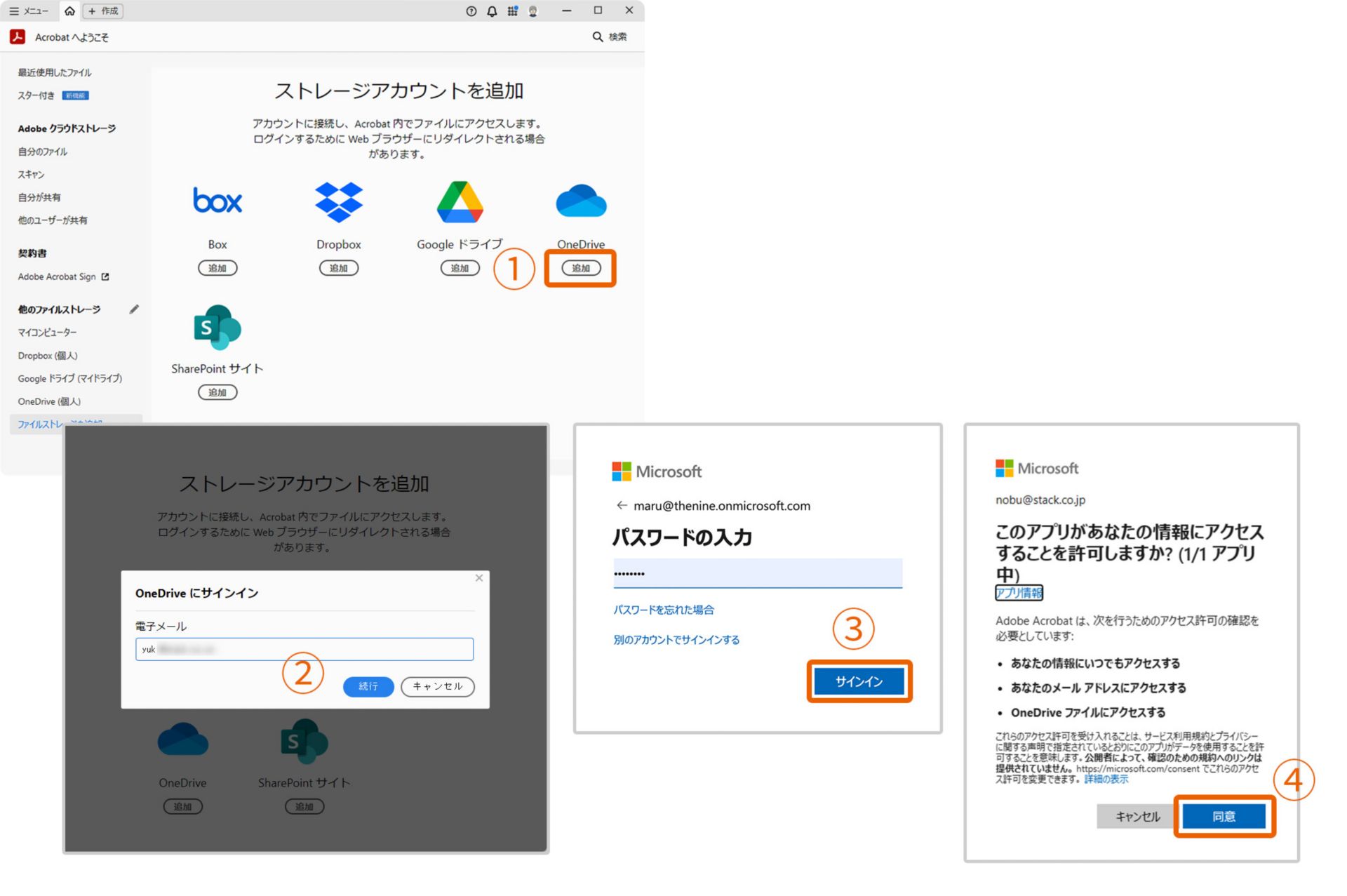Open the アプリ情報 link

(x=1019, y=593)
